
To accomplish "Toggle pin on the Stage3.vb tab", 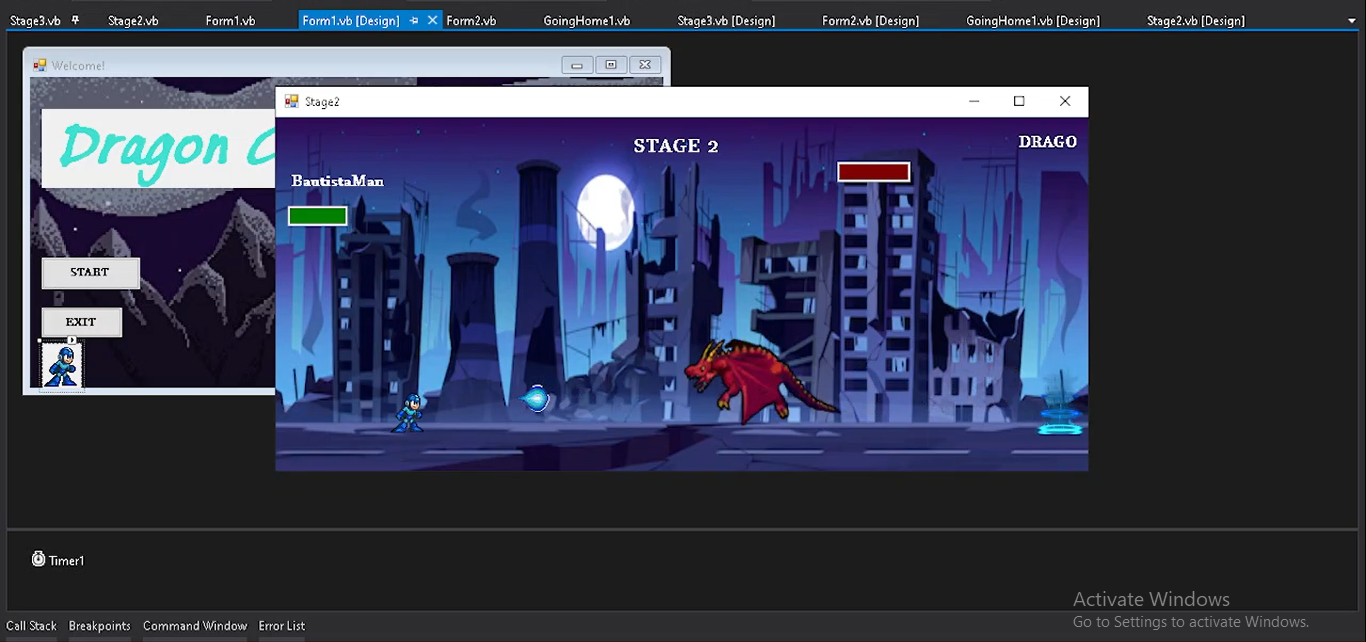I will (75, 20).
